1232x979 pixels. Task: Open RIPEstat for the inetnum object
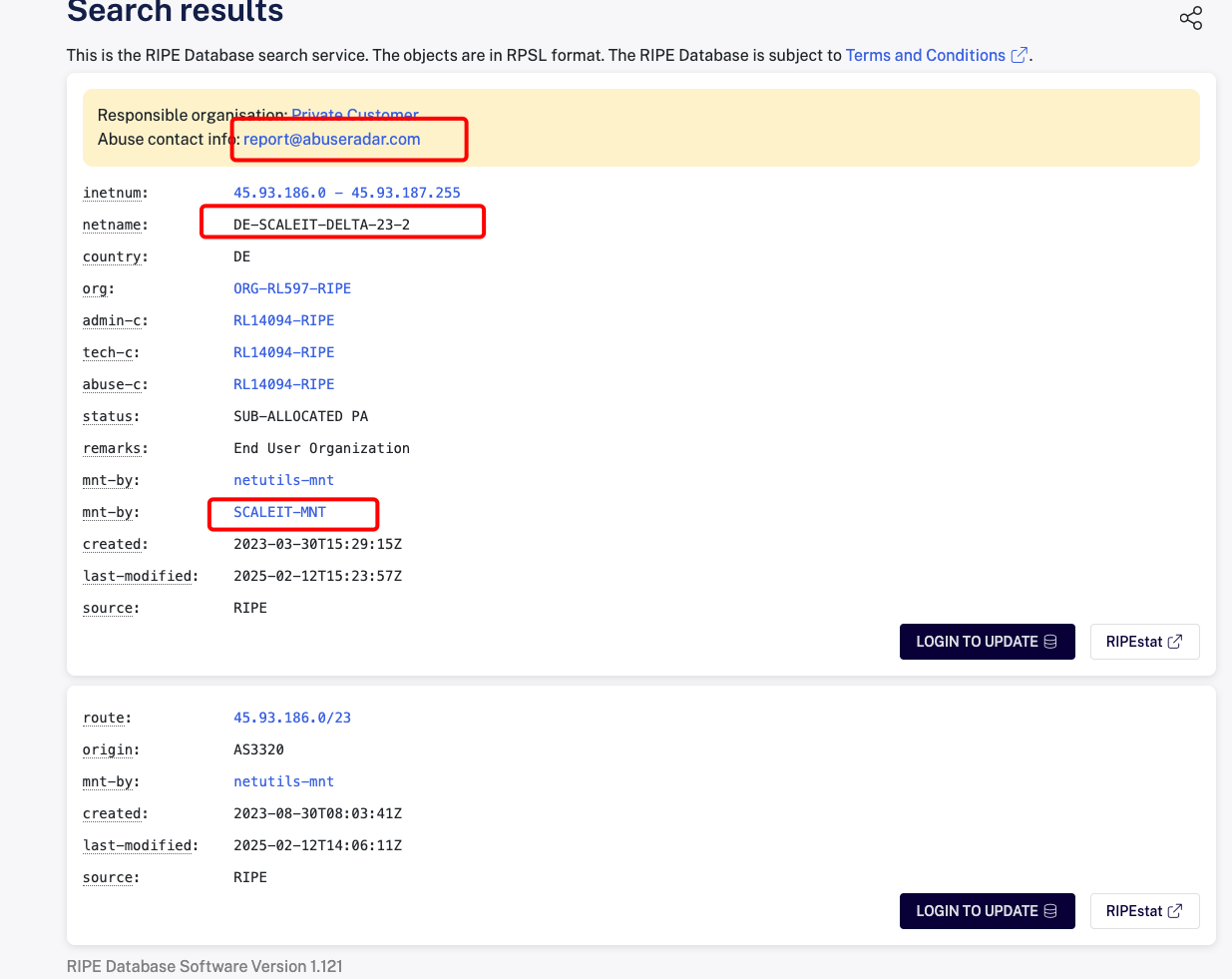click(x=1144, y=642)
